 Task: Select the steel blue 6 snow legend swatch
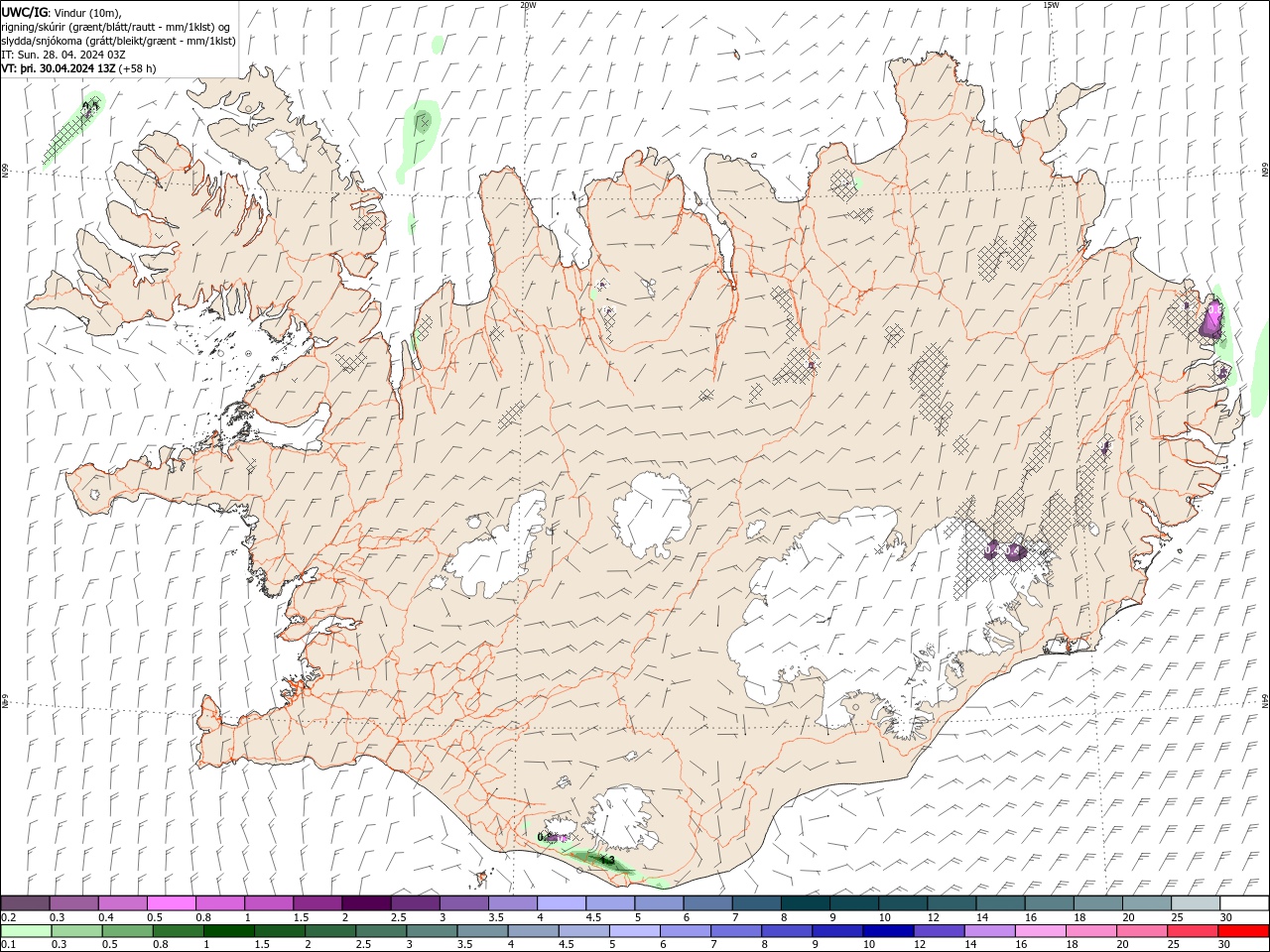tap(708, 903)
